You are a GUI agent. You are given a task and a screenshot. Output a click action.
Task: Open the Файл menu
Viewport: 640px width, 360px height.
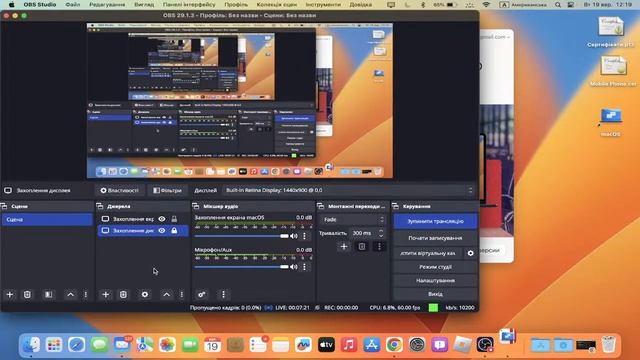(73, 4)
